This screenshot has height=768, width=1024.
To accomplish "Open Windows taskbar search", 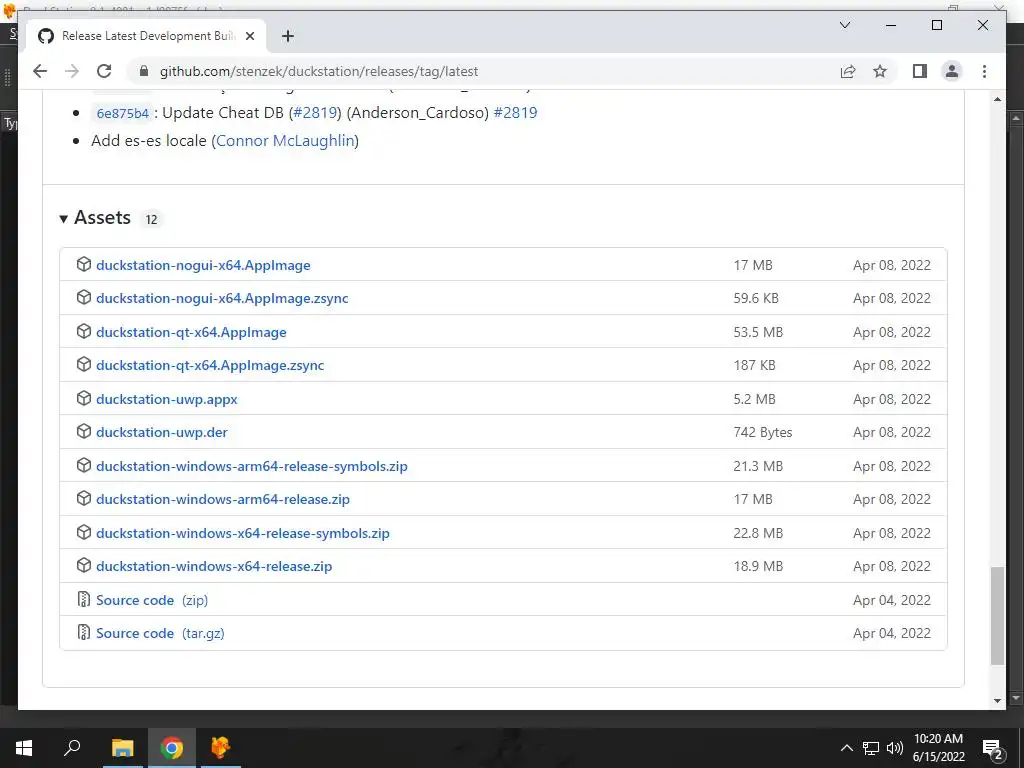I will (72, 748).
